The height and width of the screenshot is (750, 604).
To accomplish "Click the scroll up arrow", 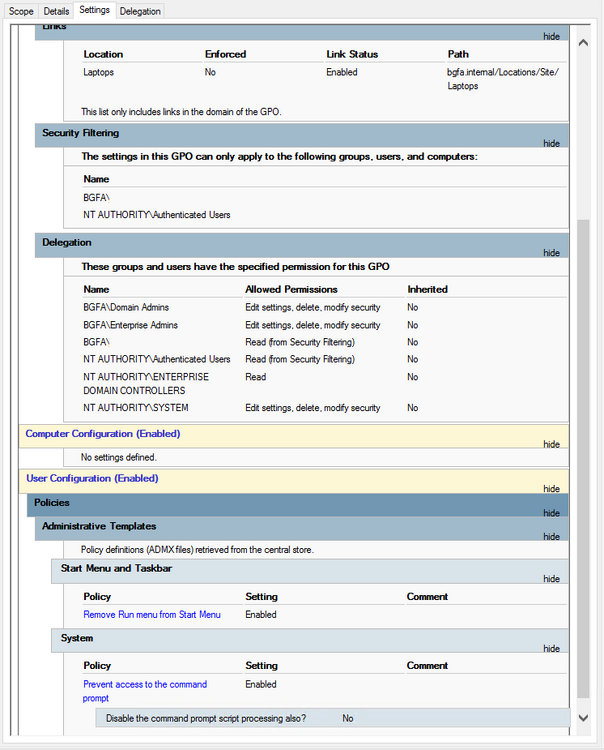I will pos(583,43).
